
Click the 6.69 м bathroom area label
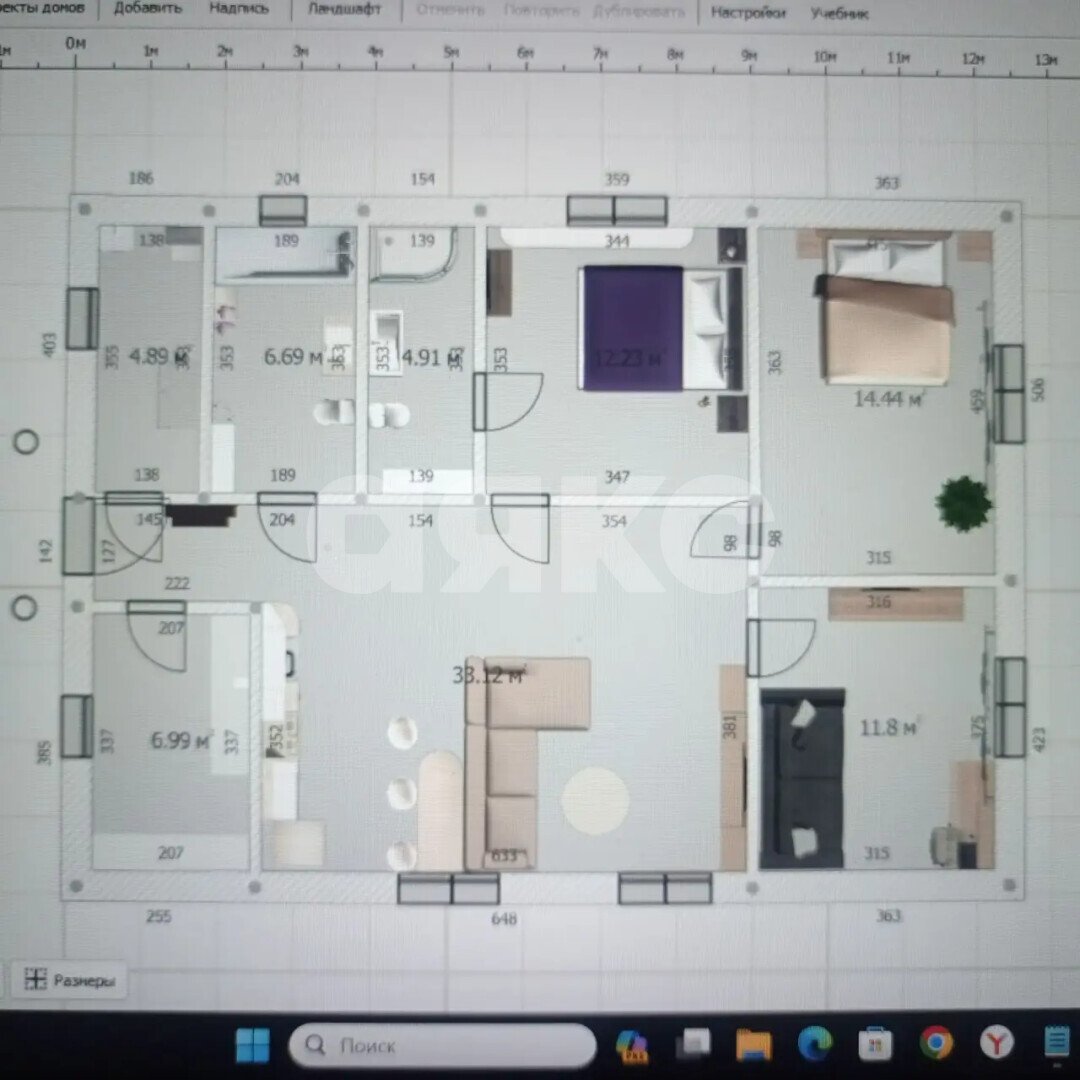(293, 356)
